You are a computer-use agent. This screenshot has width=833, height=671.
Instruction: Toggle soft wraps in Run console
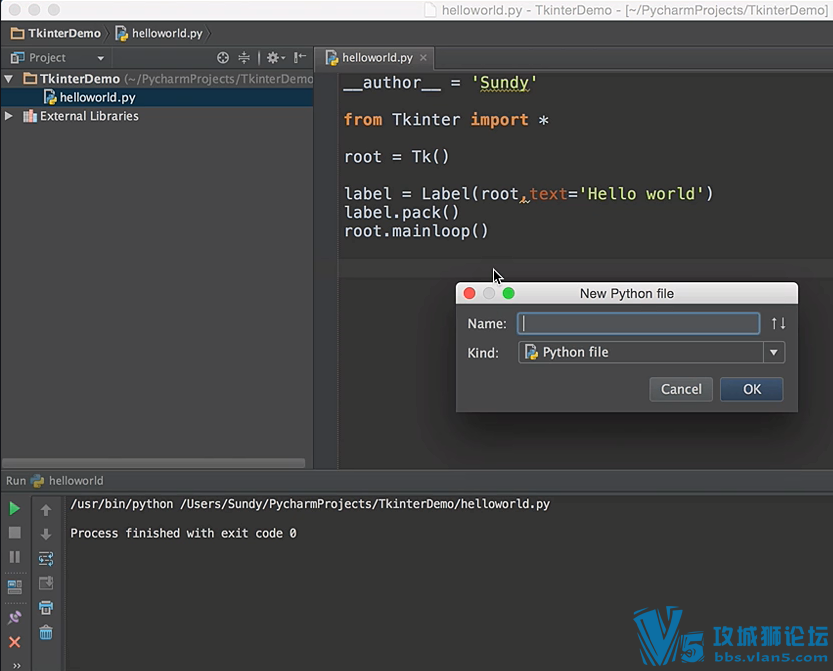[46, 558]
